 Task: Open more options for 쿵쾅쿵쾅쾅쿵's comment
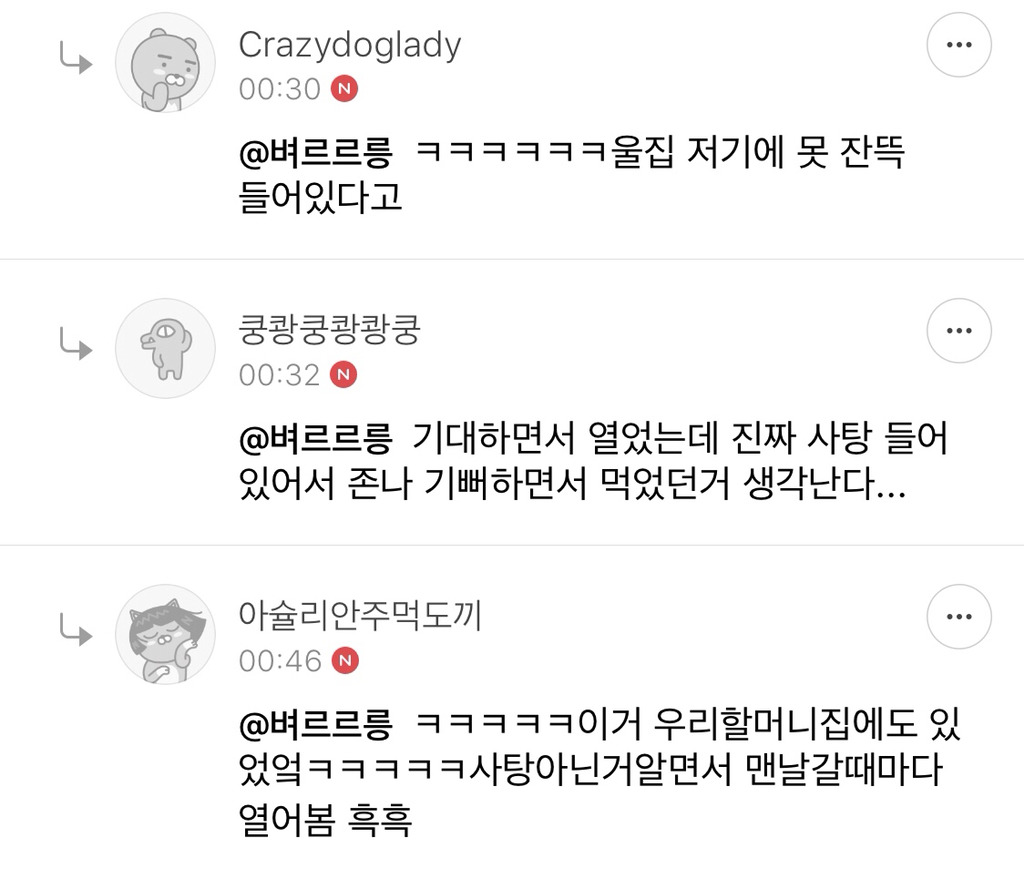pos(959,331)
